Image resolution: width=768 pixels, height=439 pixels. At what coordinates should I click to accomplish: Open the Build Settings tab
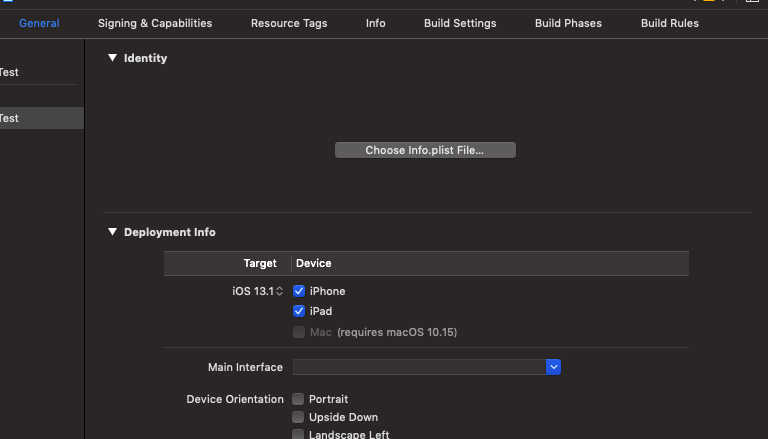click(460, 23)
